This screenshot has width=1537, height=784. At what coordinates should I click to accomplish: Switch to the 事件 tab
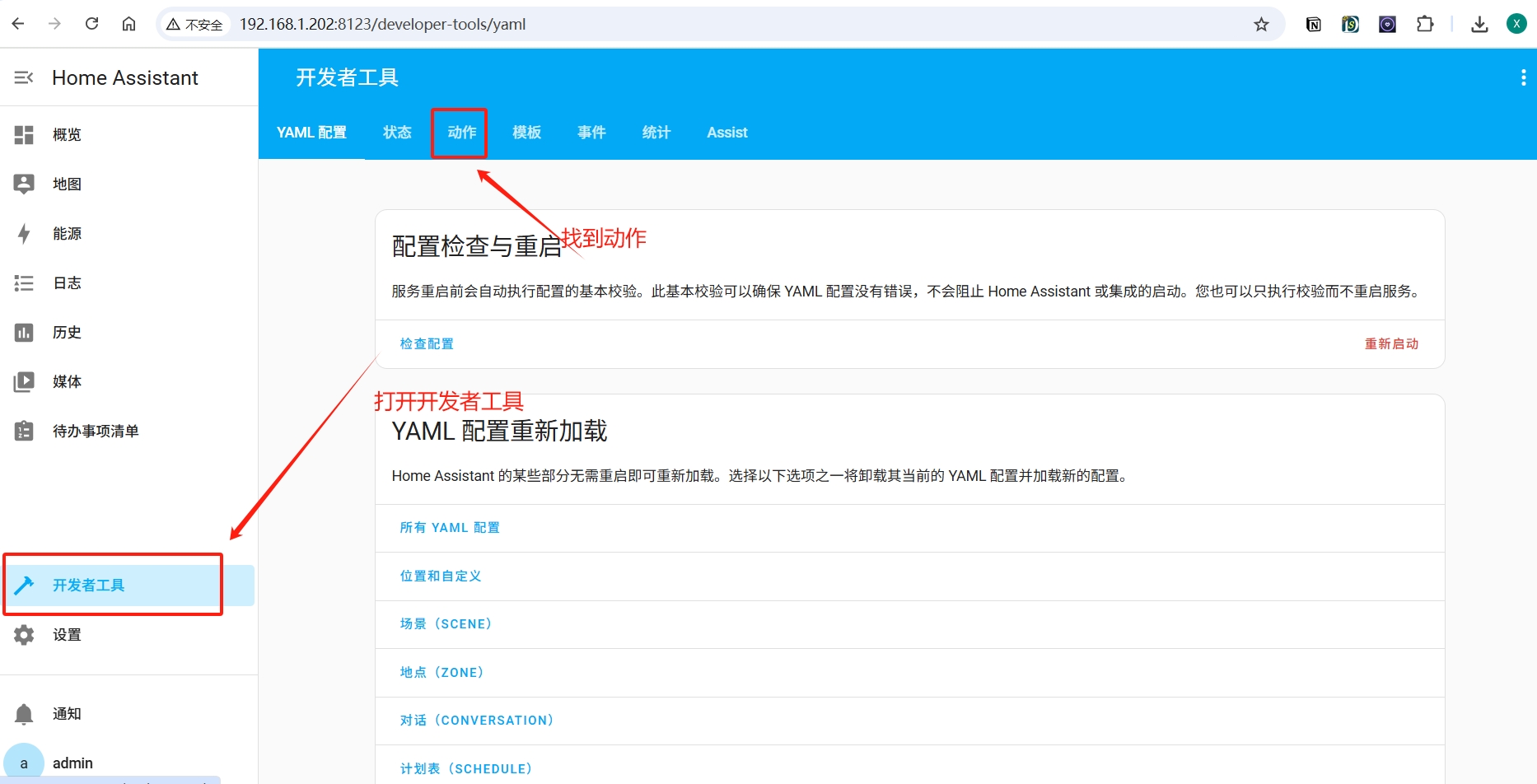coord(591,133)
